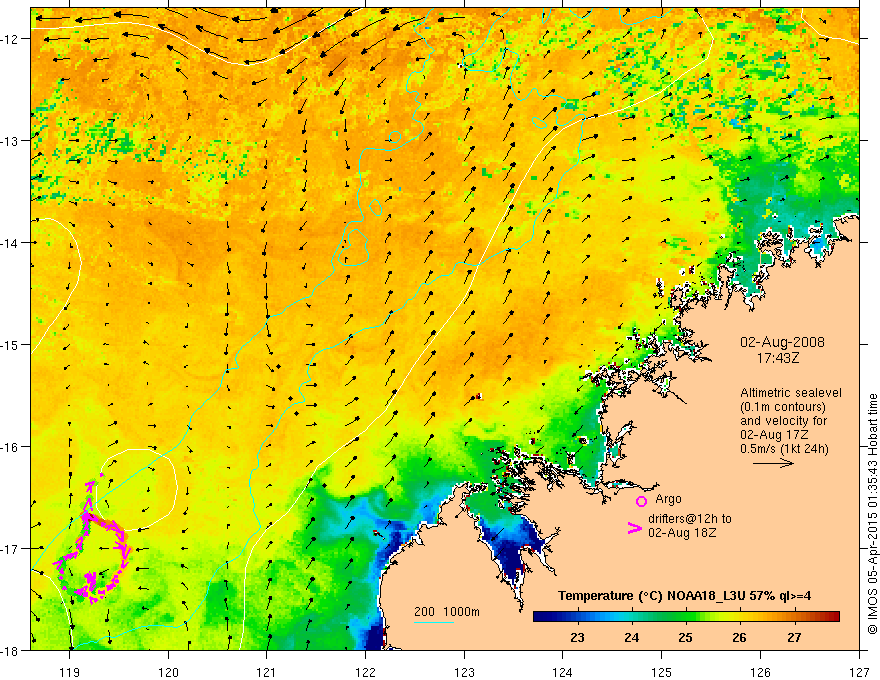Click latitude axis label -18
The width and height of the screenshot is (880, 680).
pyautogui.click(x=11, y=650)
